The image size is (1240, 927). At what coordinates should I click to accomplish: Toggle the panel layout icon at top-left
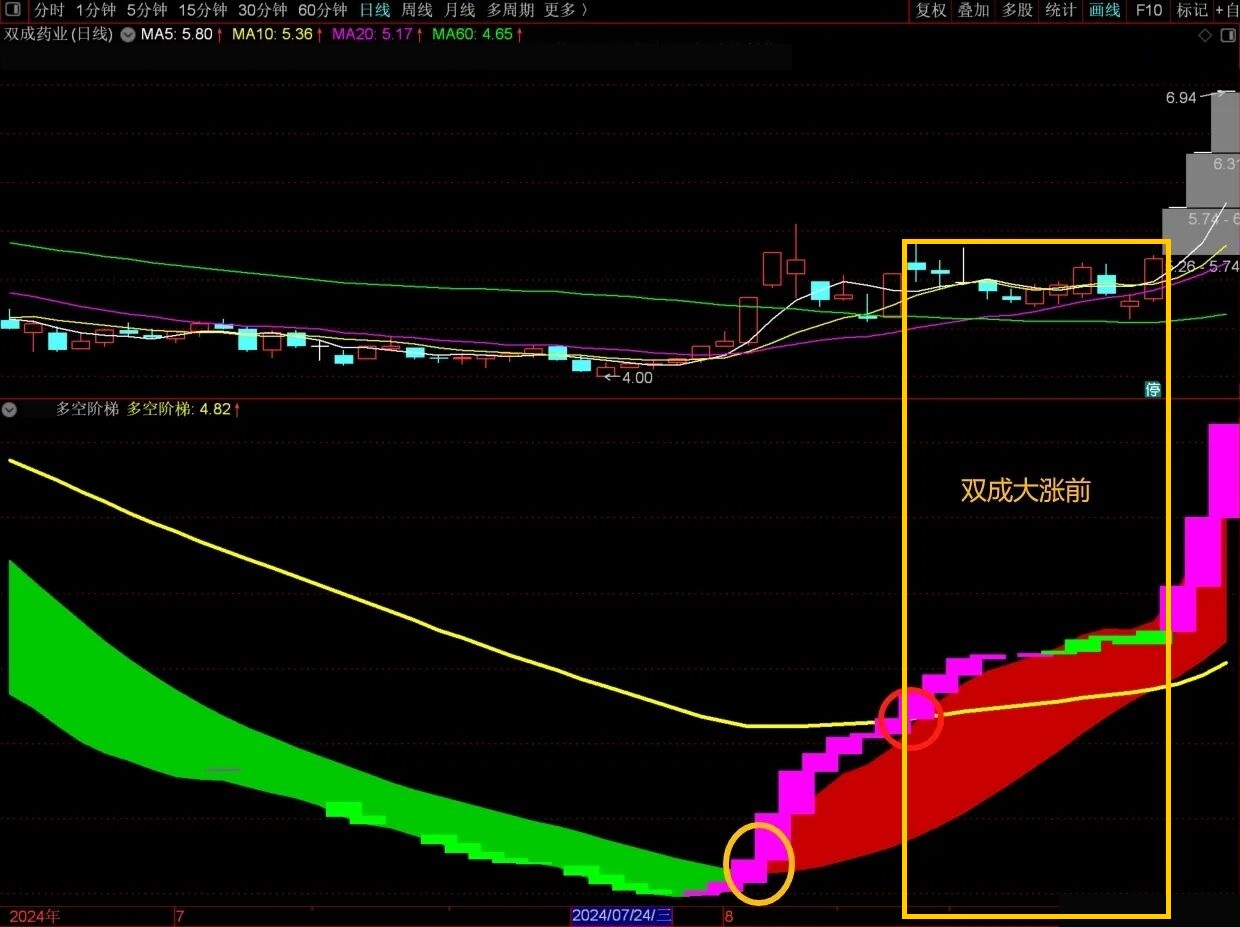[x=13, y=10]
